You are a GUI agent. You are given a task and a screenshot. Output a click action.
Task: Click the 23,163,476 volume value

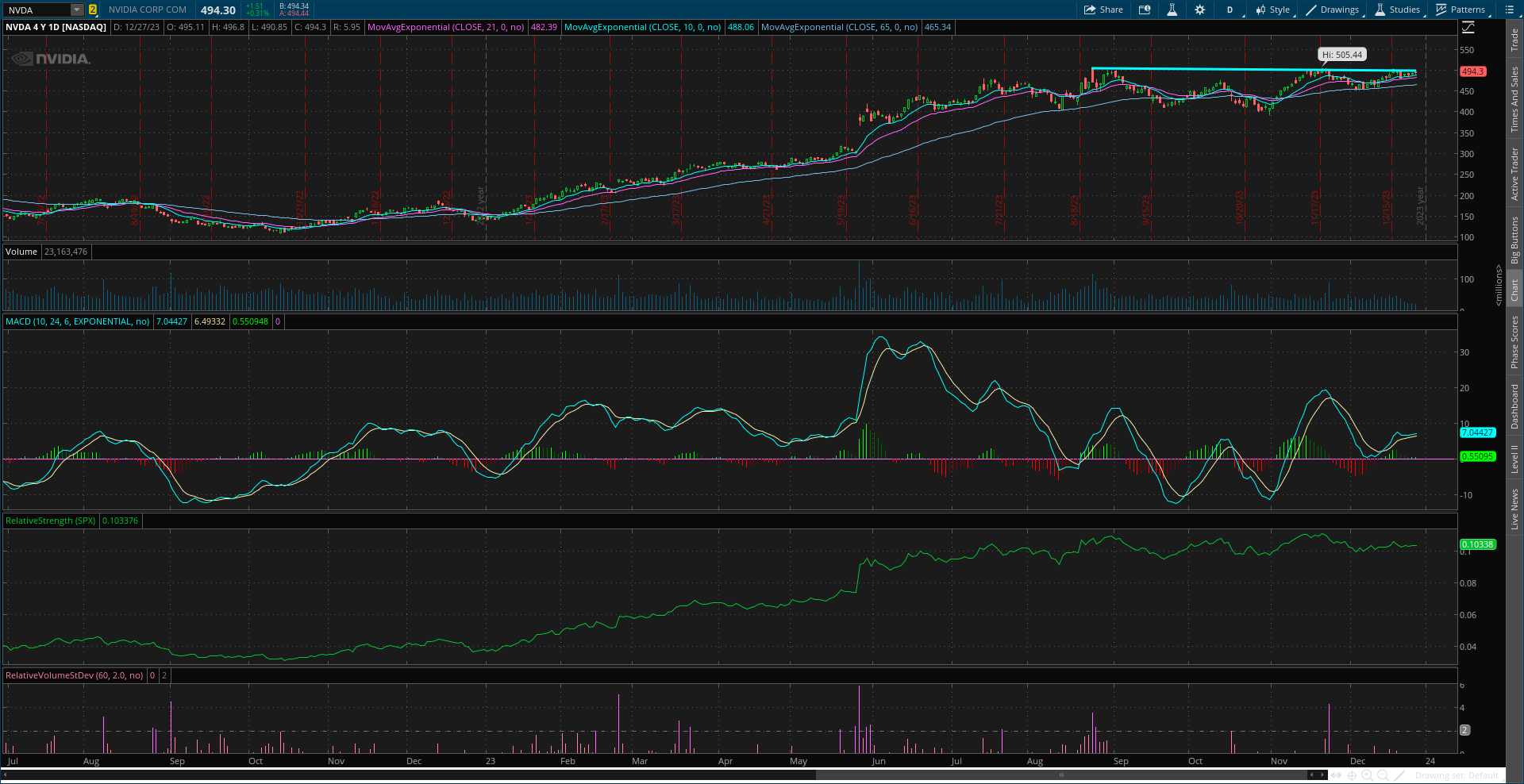66,252
